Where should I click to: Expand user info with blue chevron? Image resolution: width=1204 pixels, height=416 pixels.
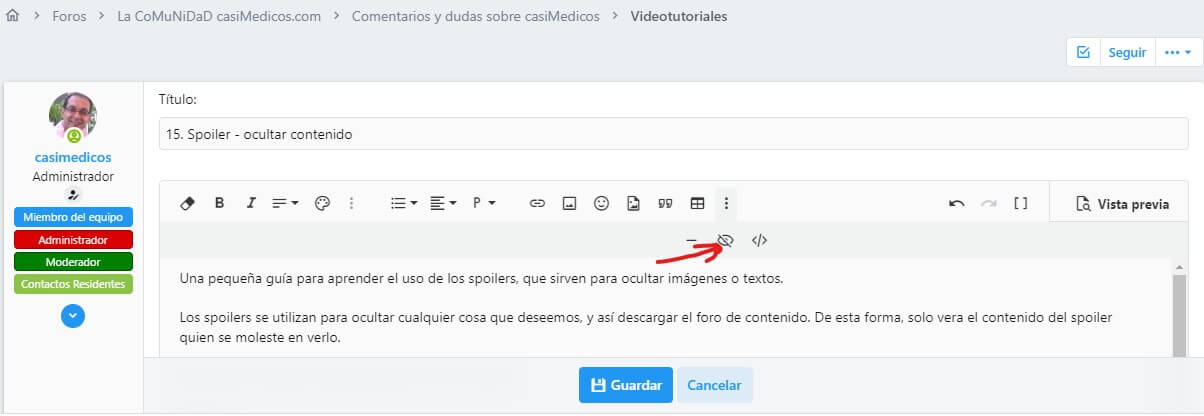[x=73, y=315]
